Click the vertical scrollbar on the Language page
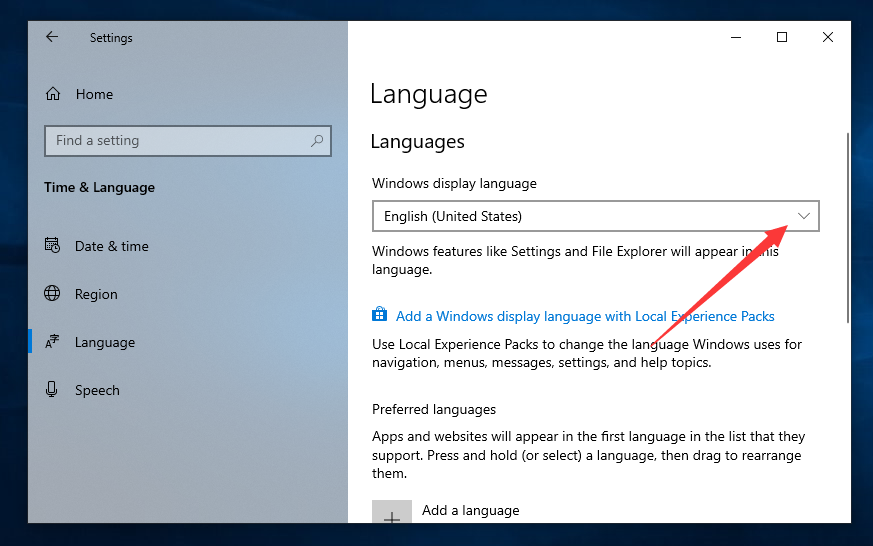873x546 pixels. [x=847, y=228]
